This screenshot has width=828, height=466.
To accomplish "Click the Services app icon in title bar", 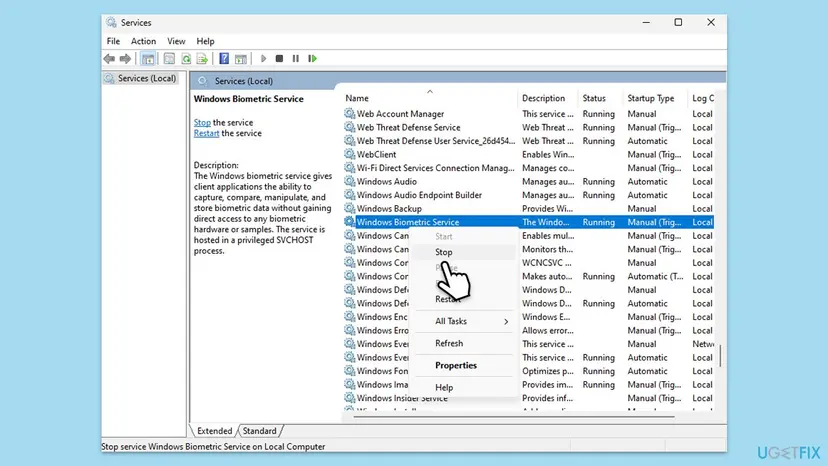I will click(111, 22).
